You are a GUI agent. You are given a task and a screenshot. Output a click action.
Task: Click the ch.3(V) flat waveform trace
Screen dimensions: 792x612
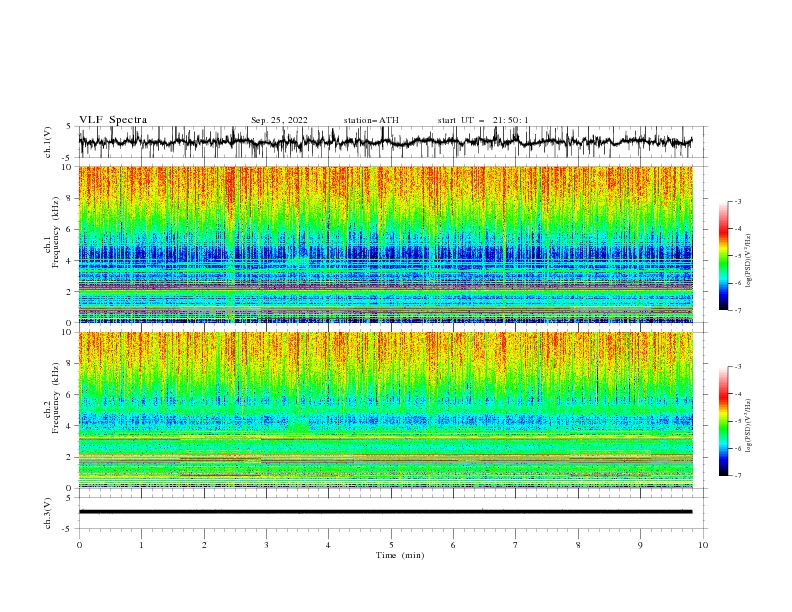coord(386,512)
